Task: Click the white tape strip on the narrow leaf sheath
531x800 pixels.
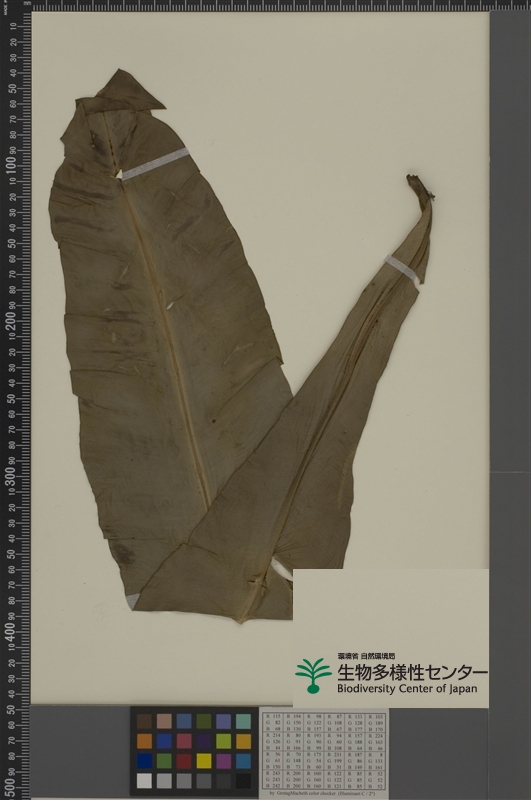Action: [402, 268]
